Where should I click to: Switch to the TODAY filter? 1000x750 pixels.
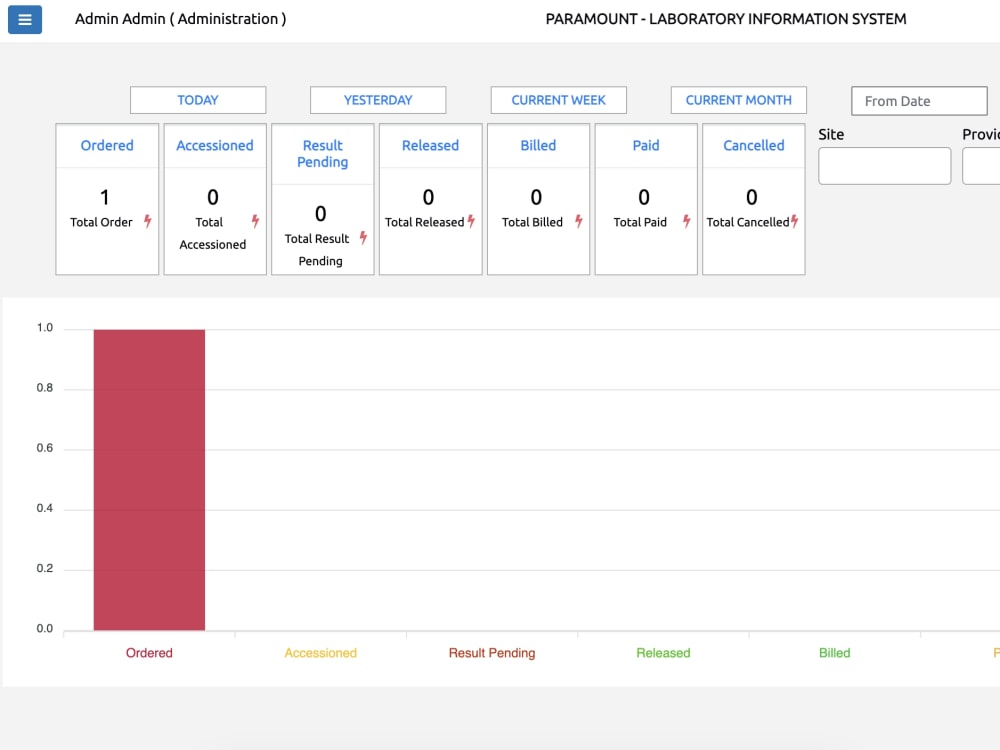197,100
